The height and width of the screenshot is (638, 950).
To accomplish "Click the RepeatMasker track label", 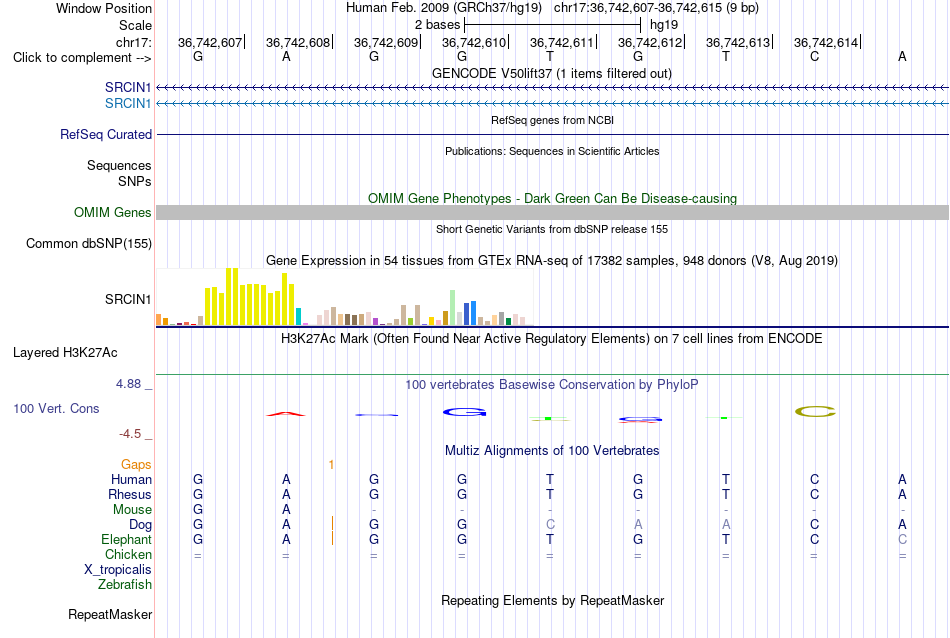I will [x=110, y=614].
